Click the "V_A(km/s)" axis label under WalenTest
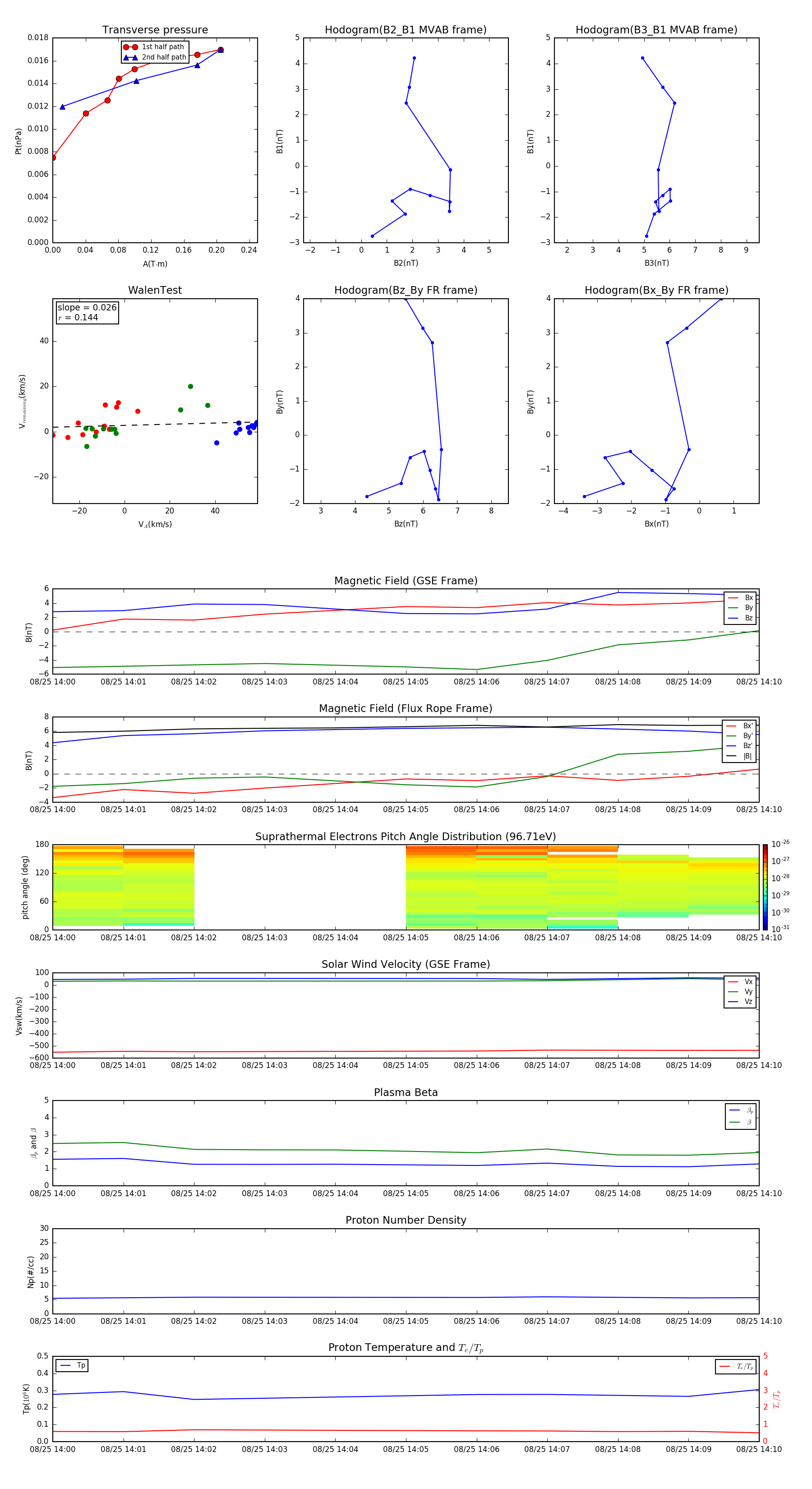This screenshot has height=1489, width=812. [x=155, y=524]
